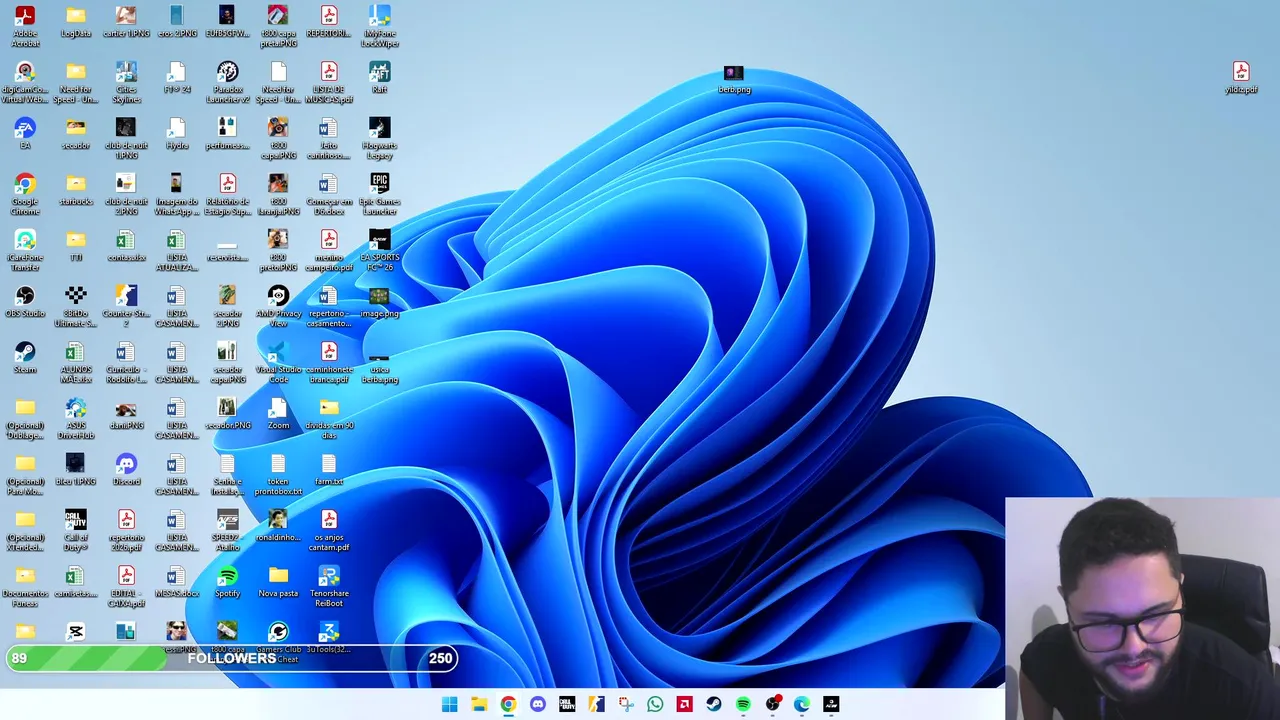Select the Começar em D6.docx document

coord(329,194)
